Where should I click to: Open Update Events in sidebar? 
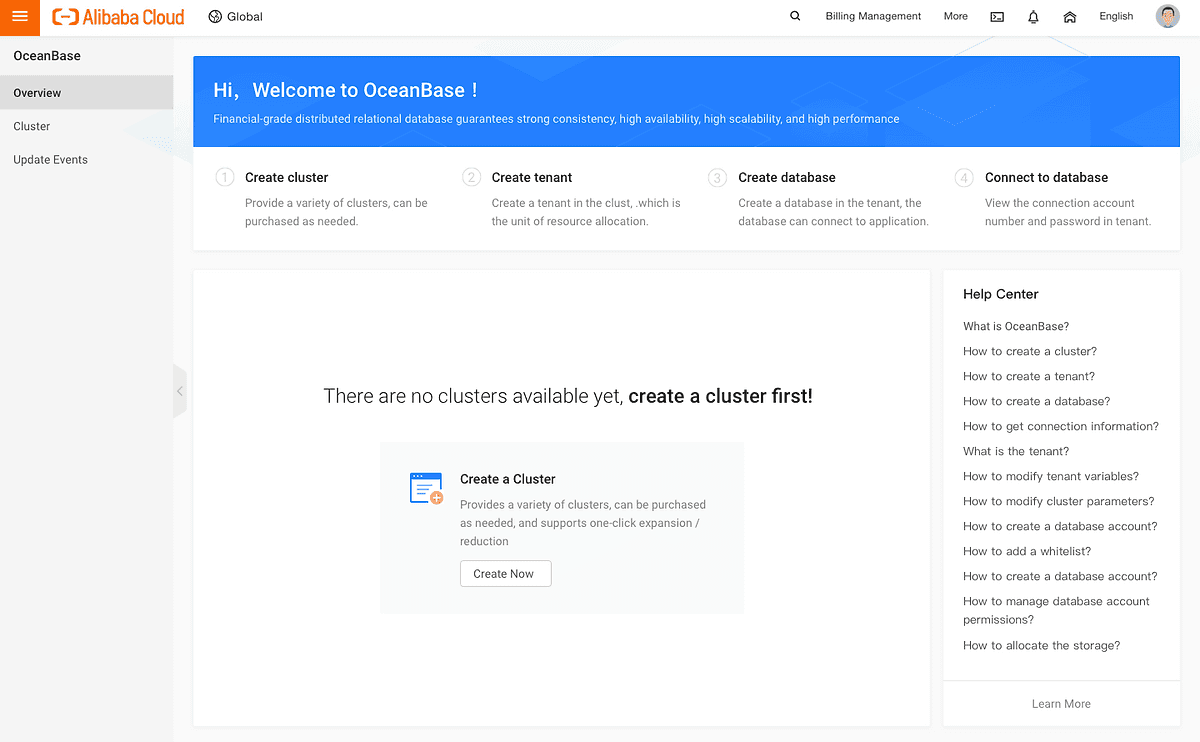click(86, 159)
